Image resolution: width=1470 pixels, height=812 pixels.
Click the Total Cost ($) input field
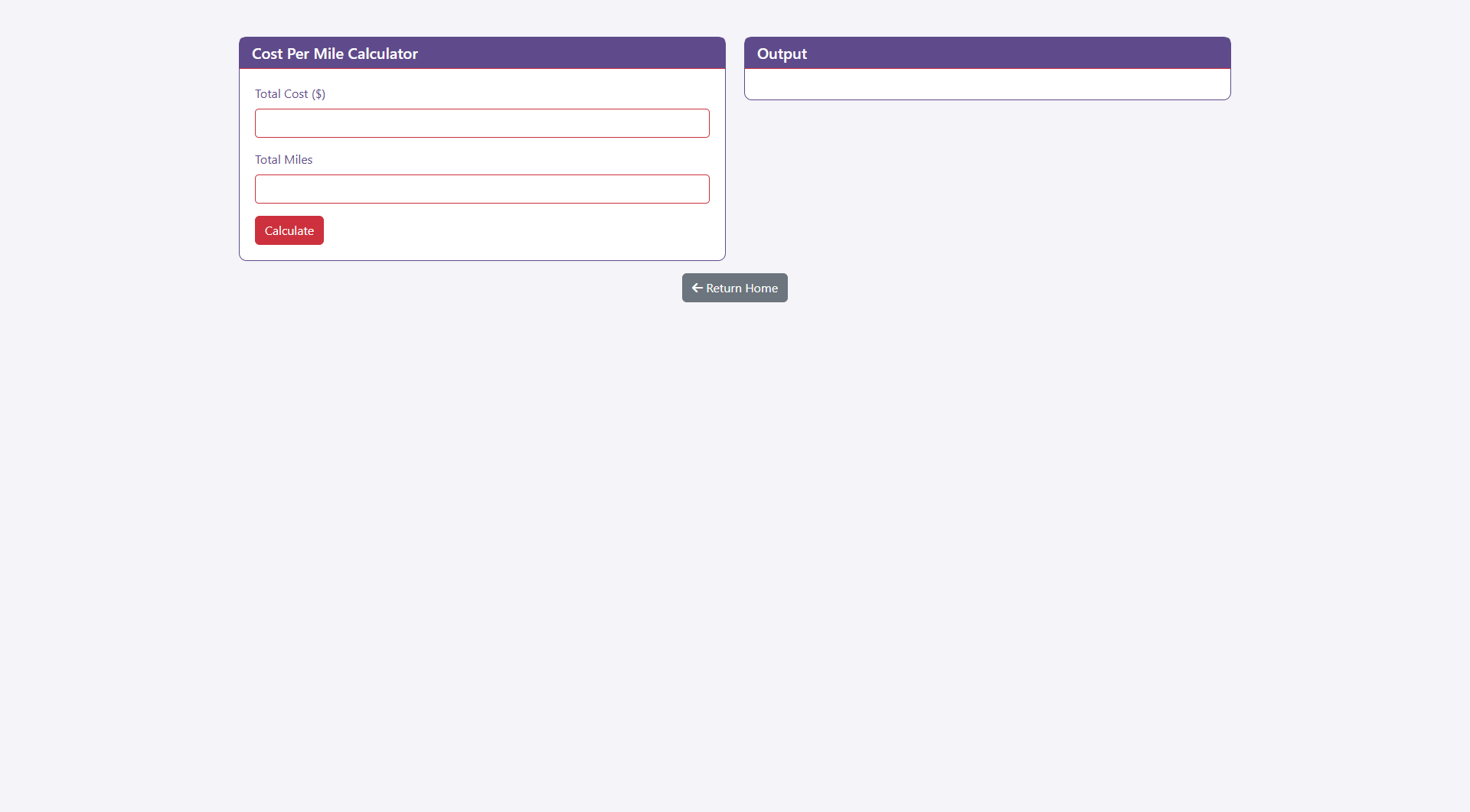[482, 123]
